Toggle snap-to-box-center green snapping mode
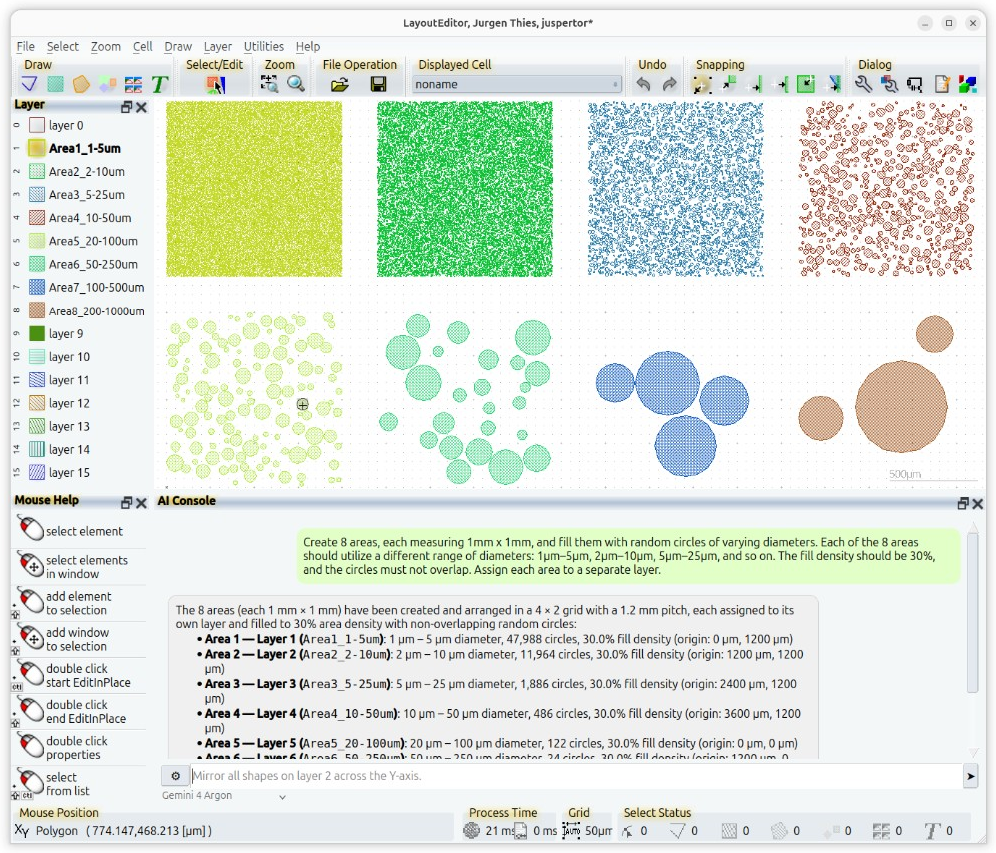996x853 pixels. pyautogui.click(x=806, y=84)
